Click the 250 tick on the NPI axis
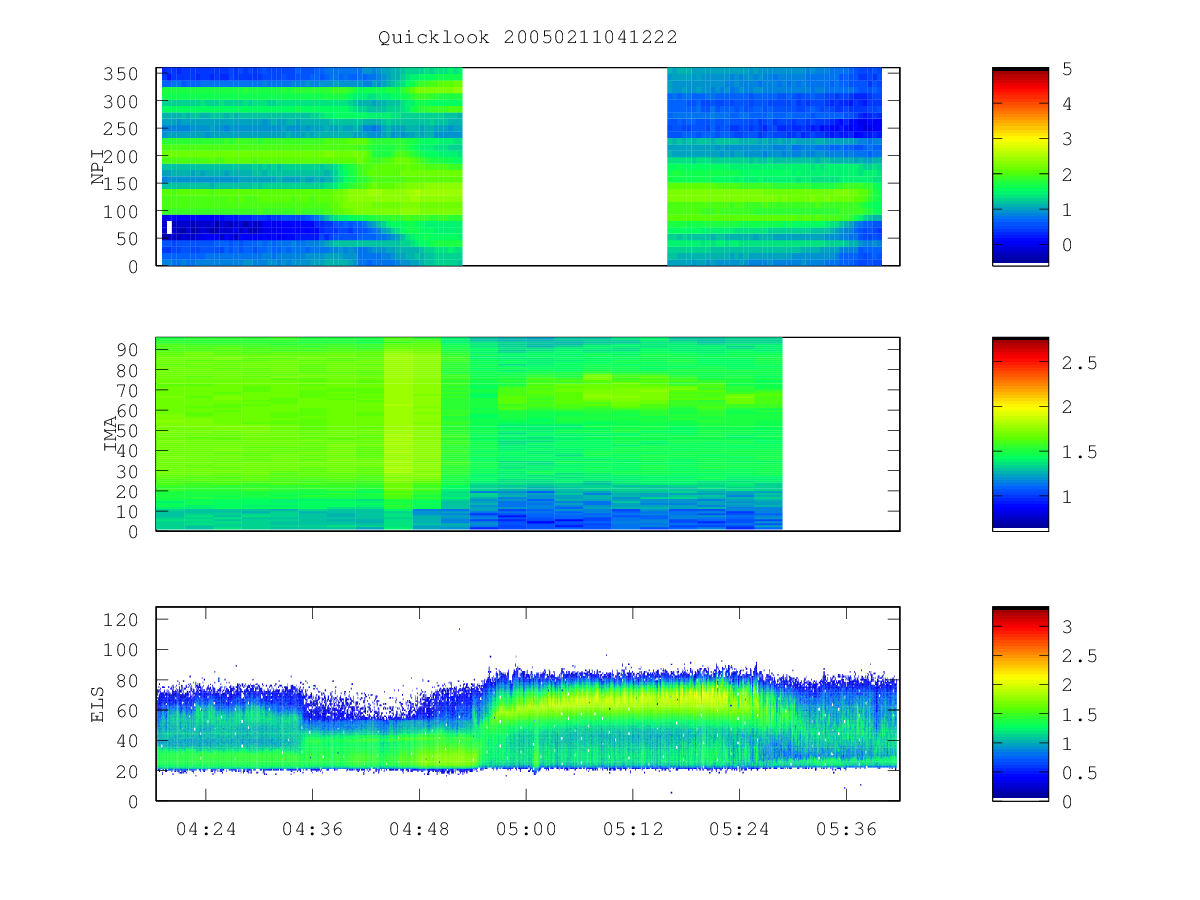This screenshot has height=900, width=1200. (x=122, y=129)
